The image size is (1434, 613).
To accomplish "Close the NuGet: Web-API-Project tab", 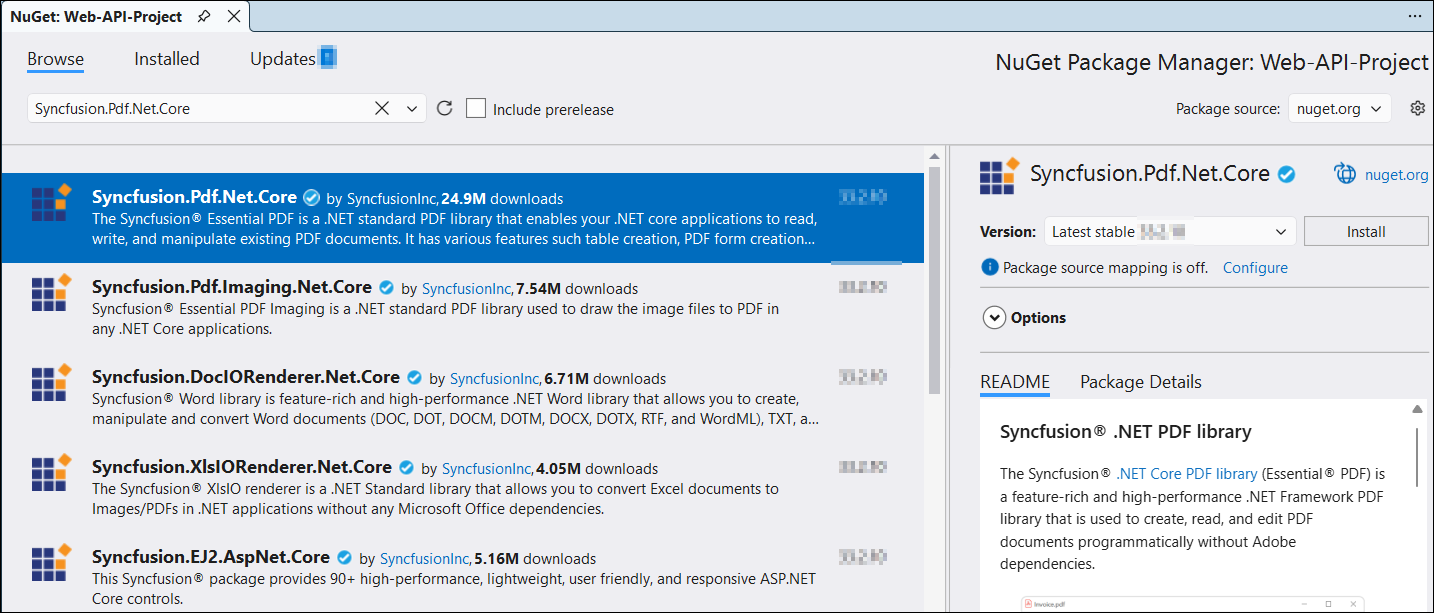I will pos(233,17).
